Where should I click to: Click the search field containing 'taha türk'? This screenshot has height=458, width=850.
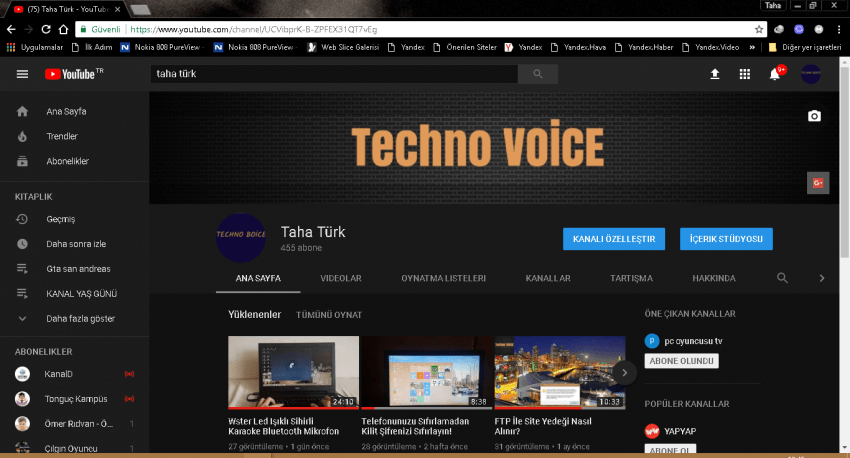[333, 74]
